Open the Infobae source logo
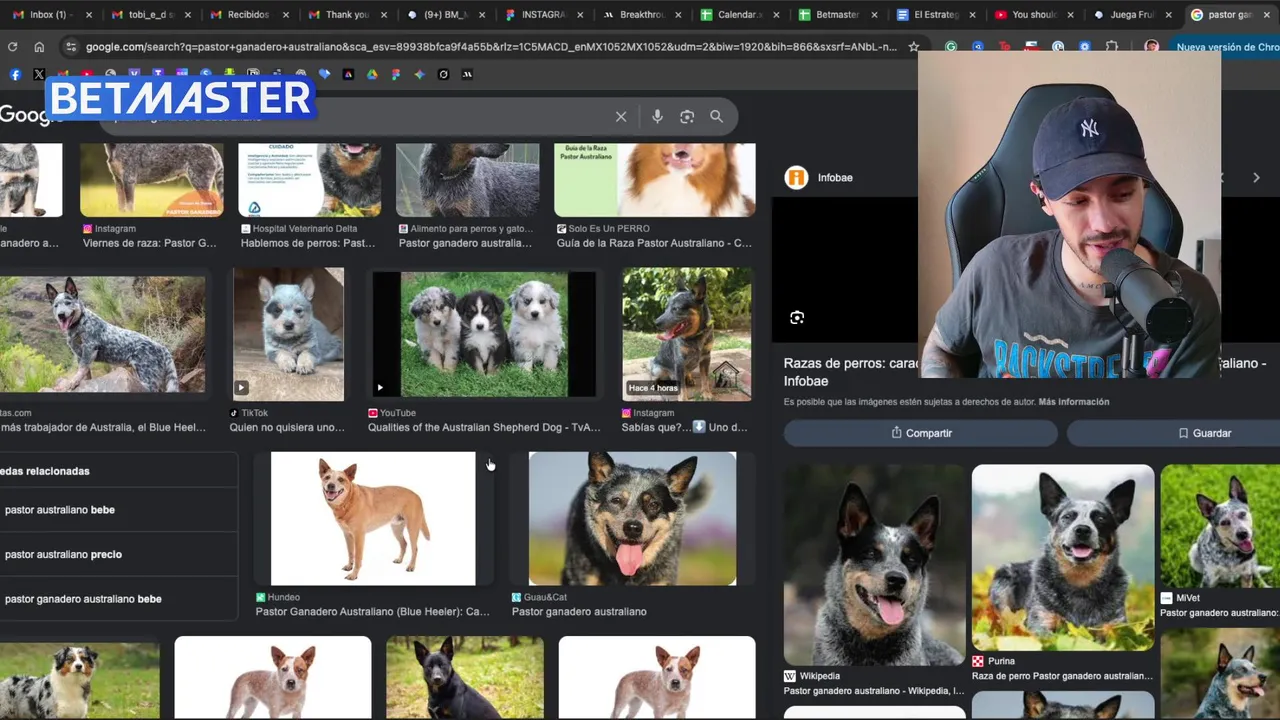The image size is (1280, 720). coord(796,178)
